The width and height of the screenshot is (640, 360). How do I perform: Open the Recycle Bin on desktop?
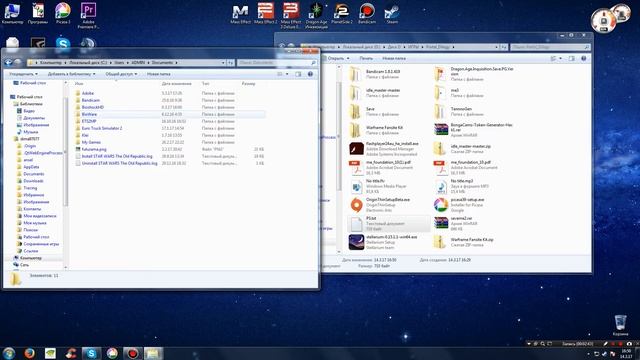pos(620,325)
